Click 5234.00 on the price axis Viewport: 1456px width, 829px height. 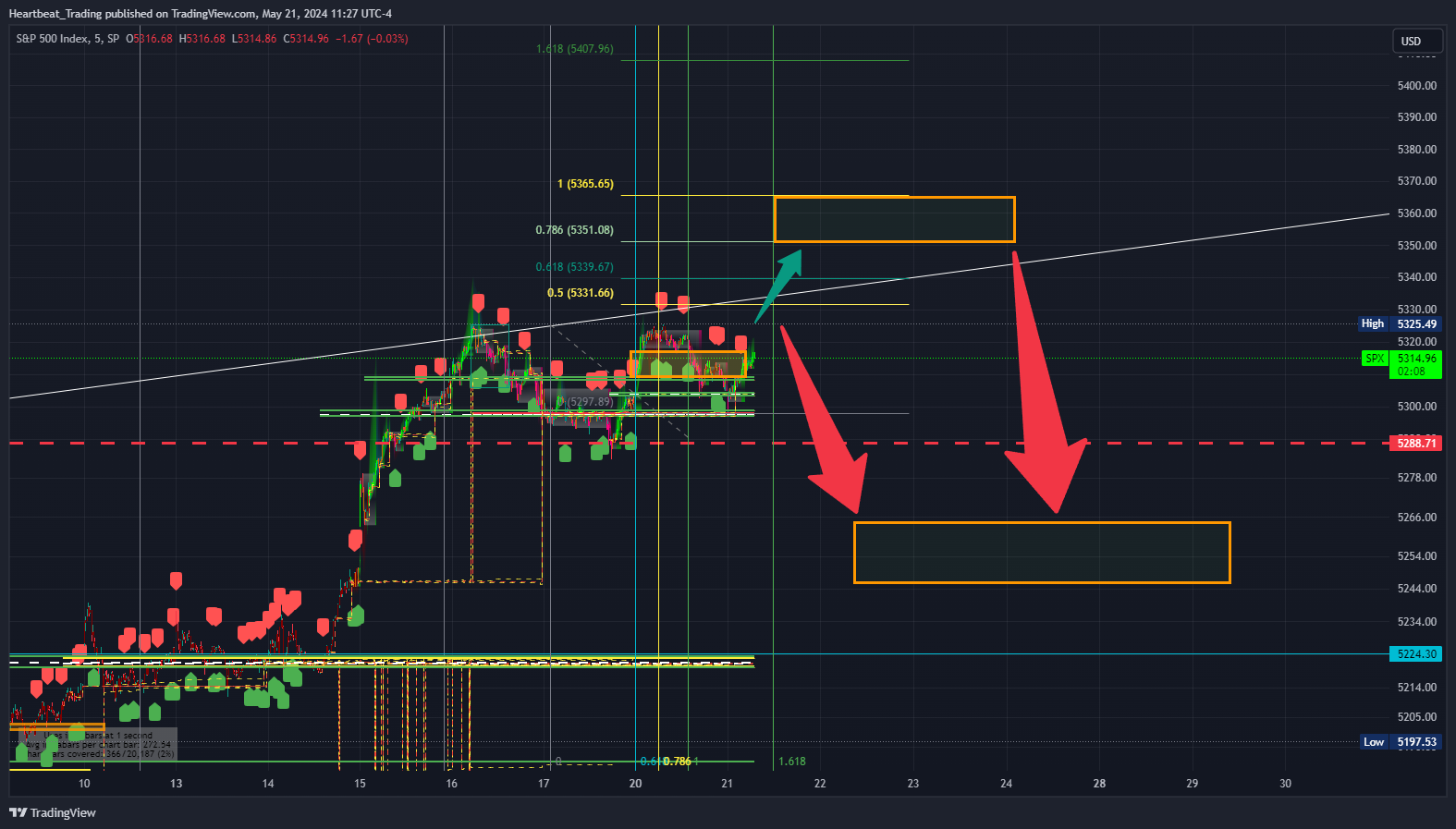coord(1417,622)
